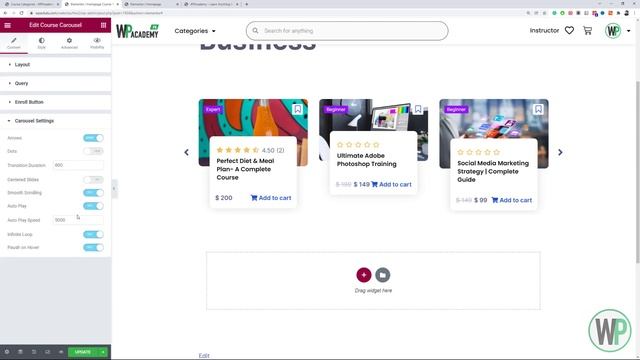Add Perfect Diet course to cart
Screen dimensions: 640x360
[271, 198]
